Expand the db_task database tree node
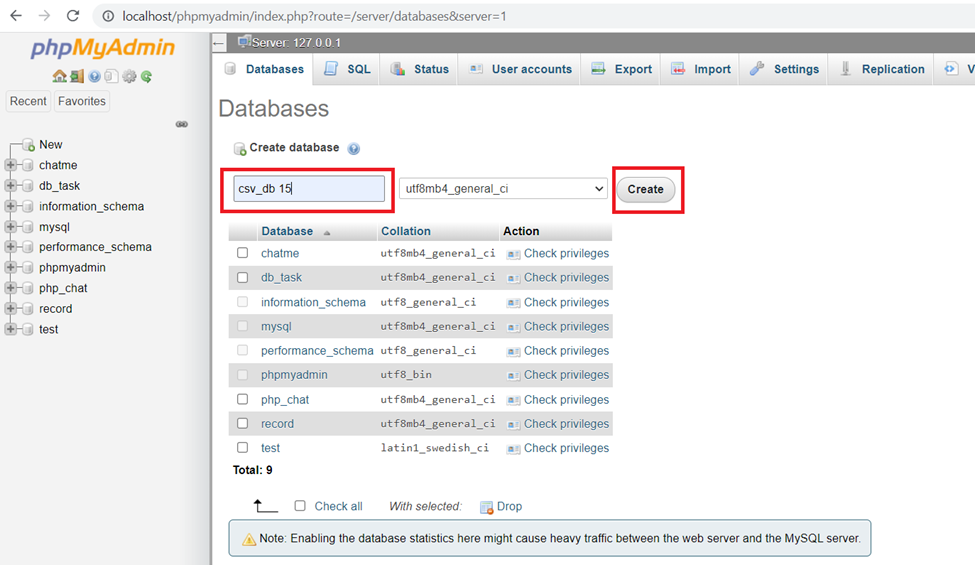The width and height of the screenshot is (975, 565). (x=10, y=185)
